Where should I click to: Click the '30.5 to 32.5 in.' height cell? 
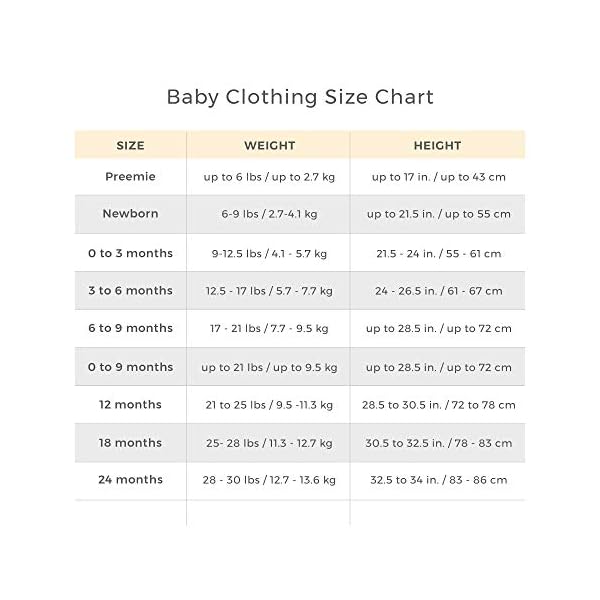coord(438,442)
